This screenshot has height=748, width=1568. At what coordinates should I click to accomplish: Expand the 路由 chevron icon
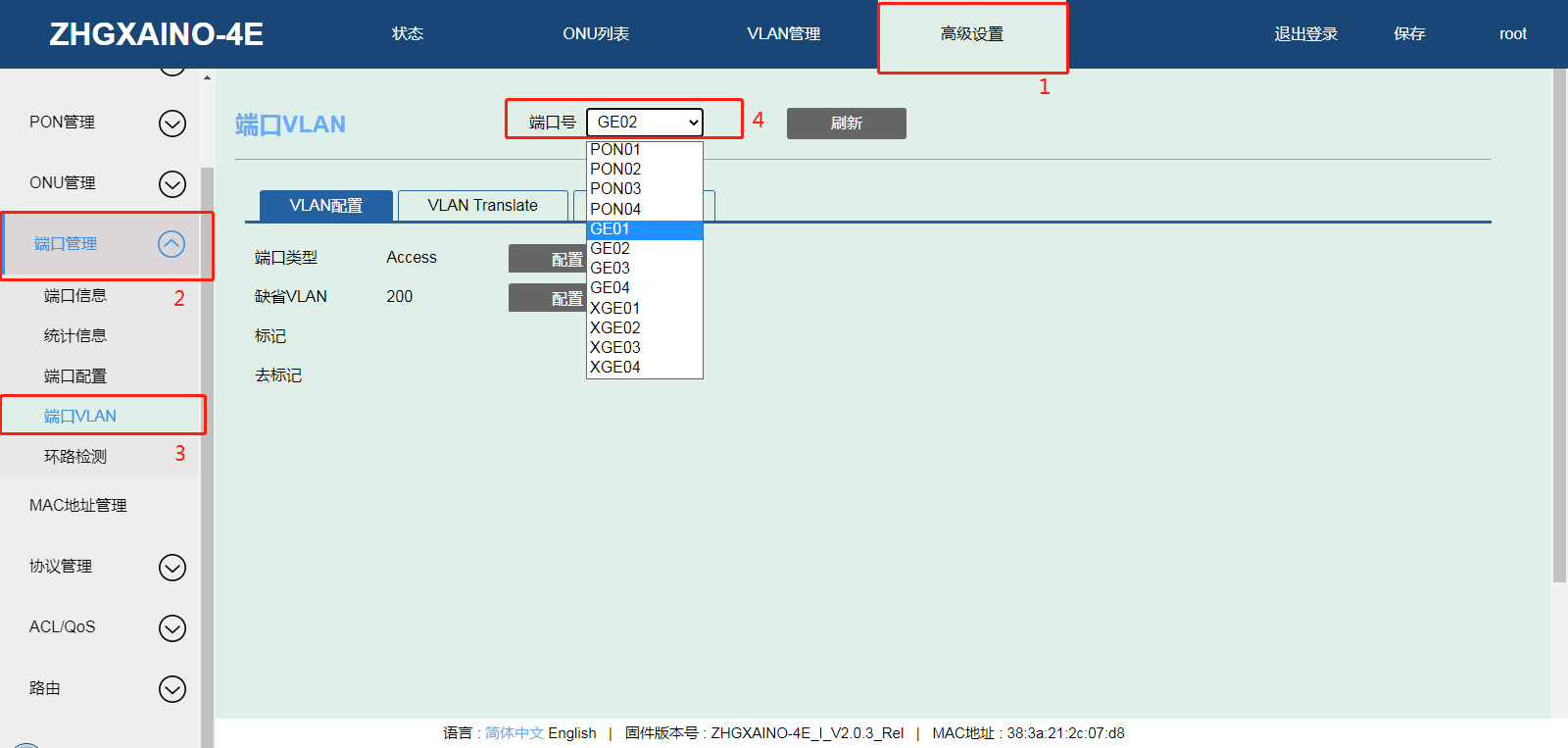click(x=172, y=689)
